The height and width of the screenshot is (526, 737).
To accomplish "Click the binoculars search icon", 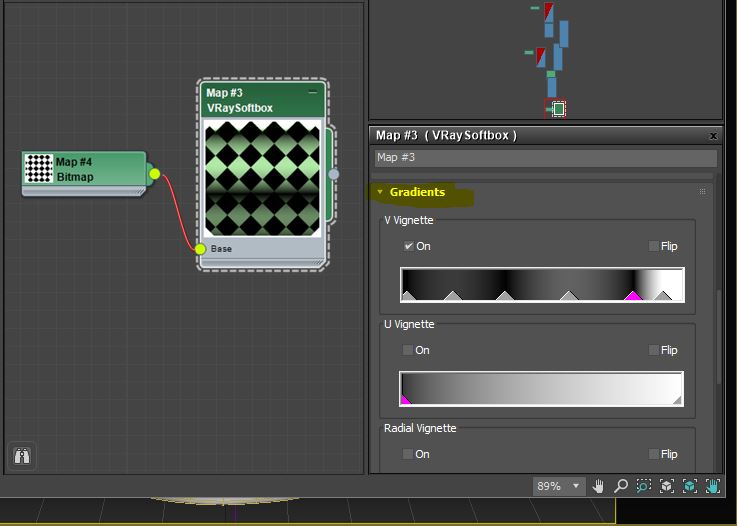I will click(x=22, y=456).
